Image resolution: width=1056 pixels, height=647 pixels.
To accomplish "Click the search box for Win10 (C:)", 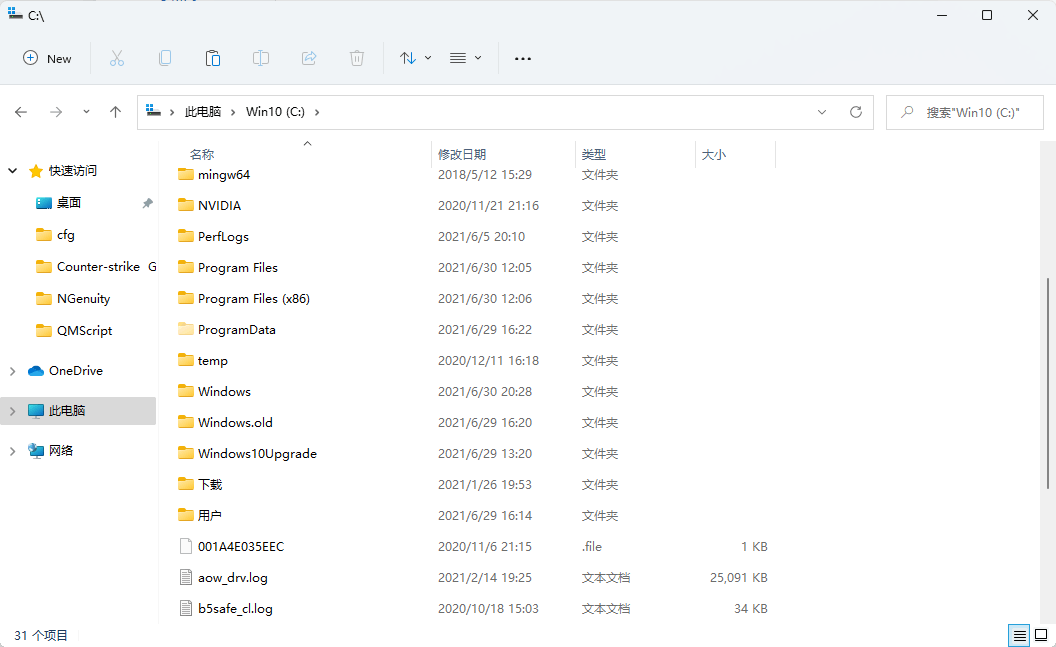I will pos(963,112).
